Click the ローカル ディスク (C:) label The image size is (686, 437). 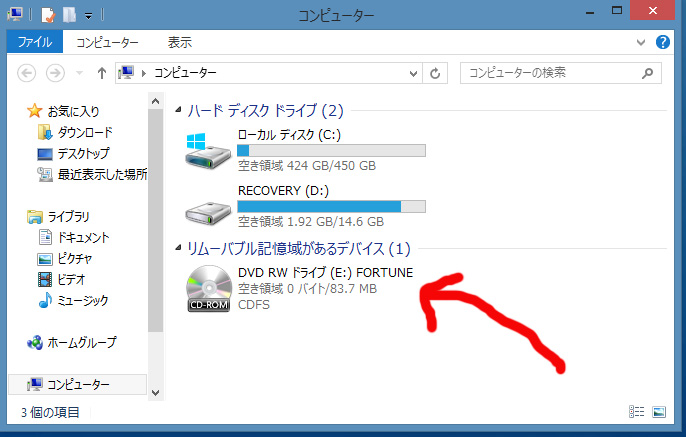click(x=289, y=135)
